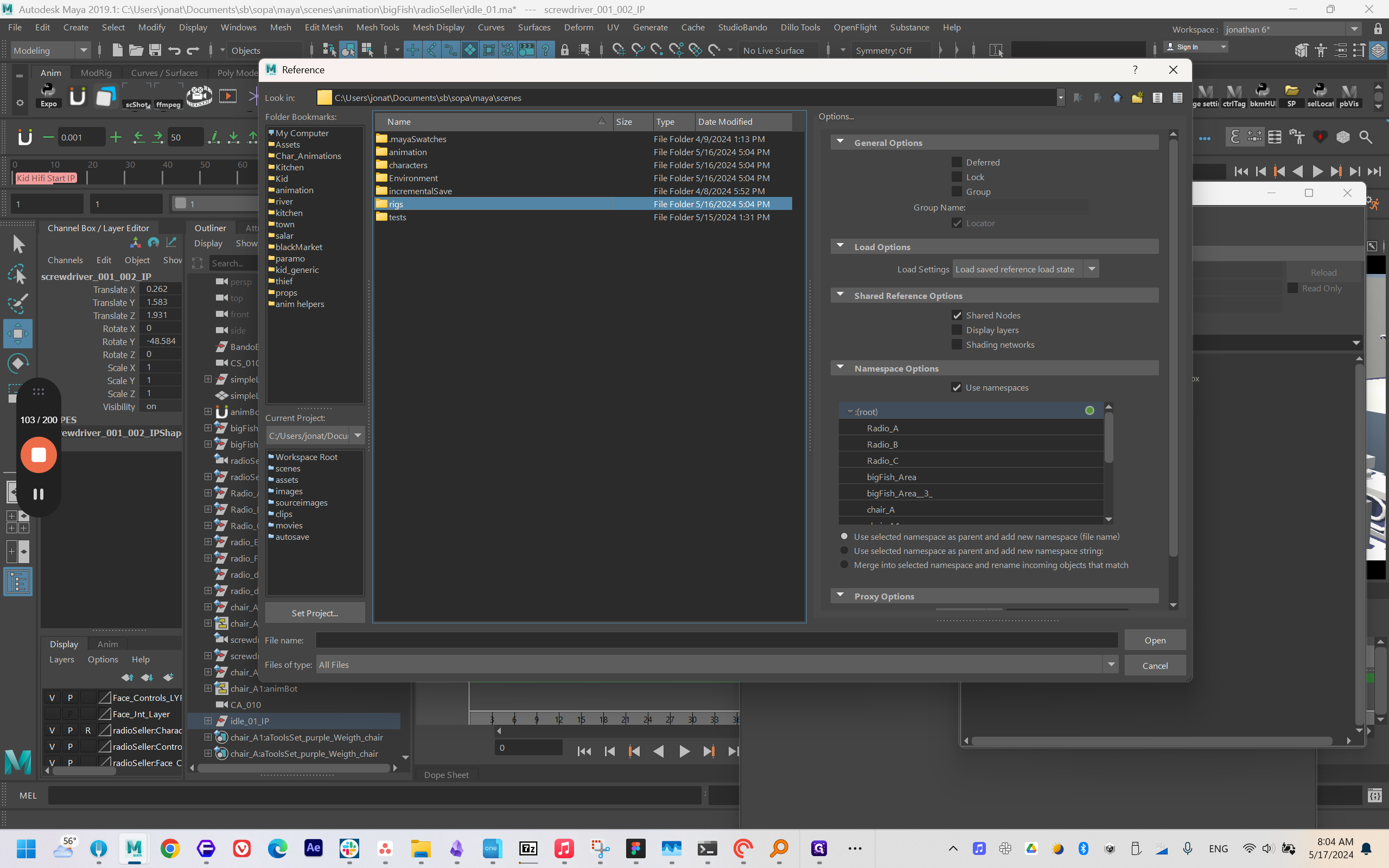Click the Reference dialog help question mark
The image size is (1389, 868).
pyautogui.click(x=1135, y=69)
